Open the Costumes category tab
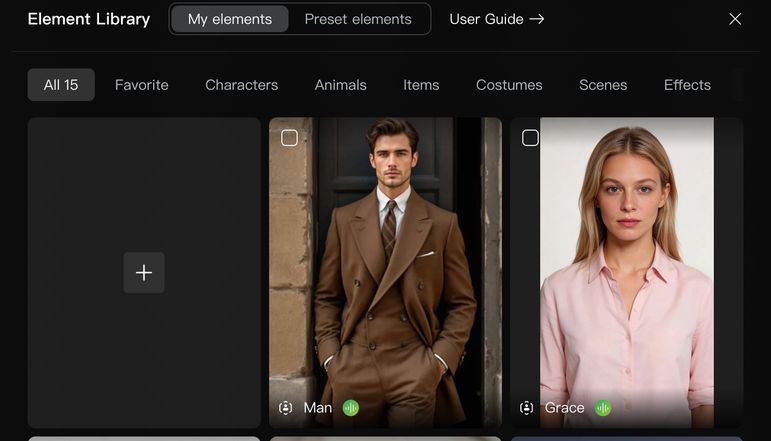 [509, 85]
